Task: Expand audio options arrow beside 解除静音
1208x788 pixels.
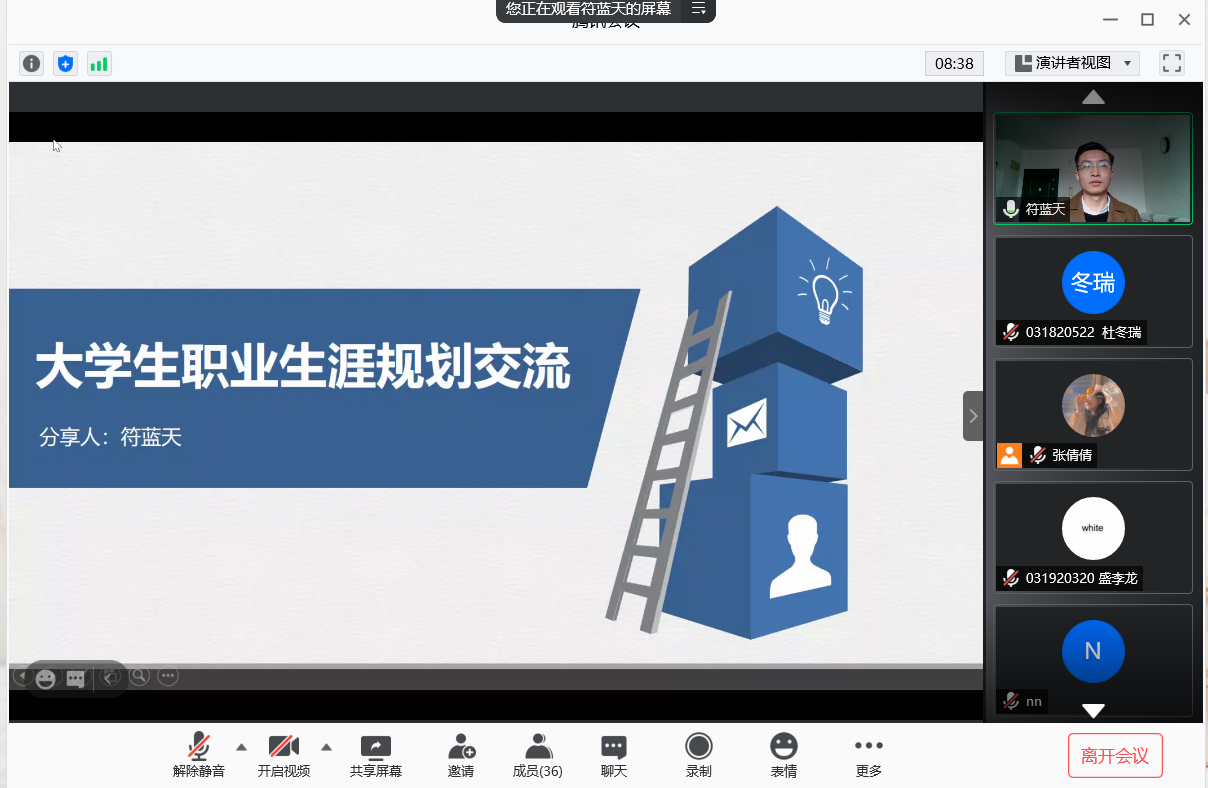Action: click(241, 747)
